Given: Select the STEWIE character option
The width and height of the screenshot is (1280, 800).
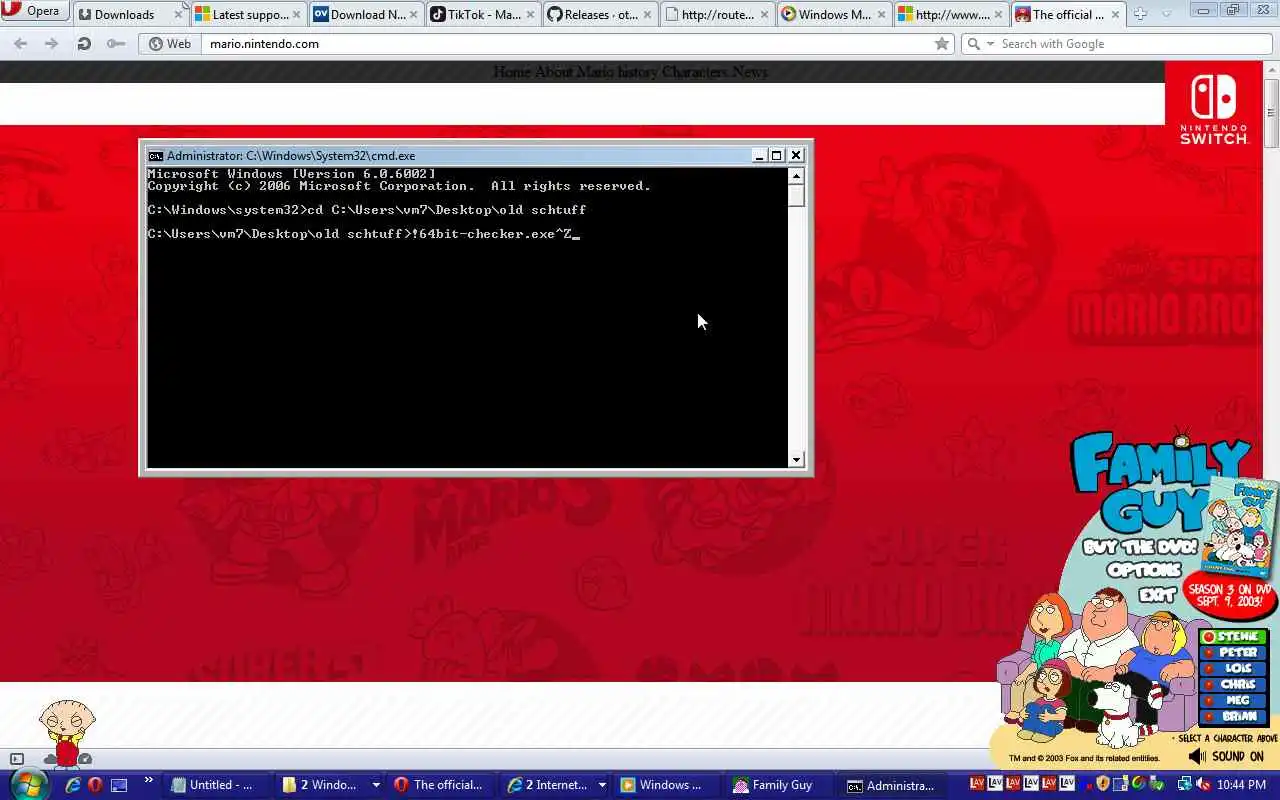Looking at the screenshot, I should 1233,637.
